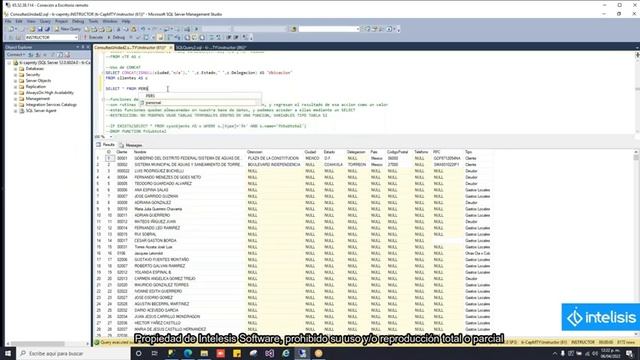The height and width of the screenshot is (360, 640).
Task: Expand the Security folder
Action: [x=16, y=75]
